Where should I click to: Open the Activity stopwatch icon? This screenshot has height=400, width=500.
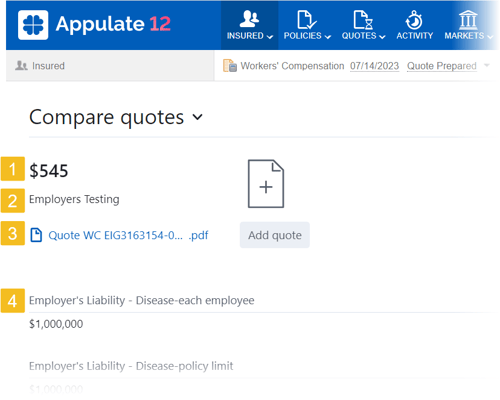click(x=414, y=20)
